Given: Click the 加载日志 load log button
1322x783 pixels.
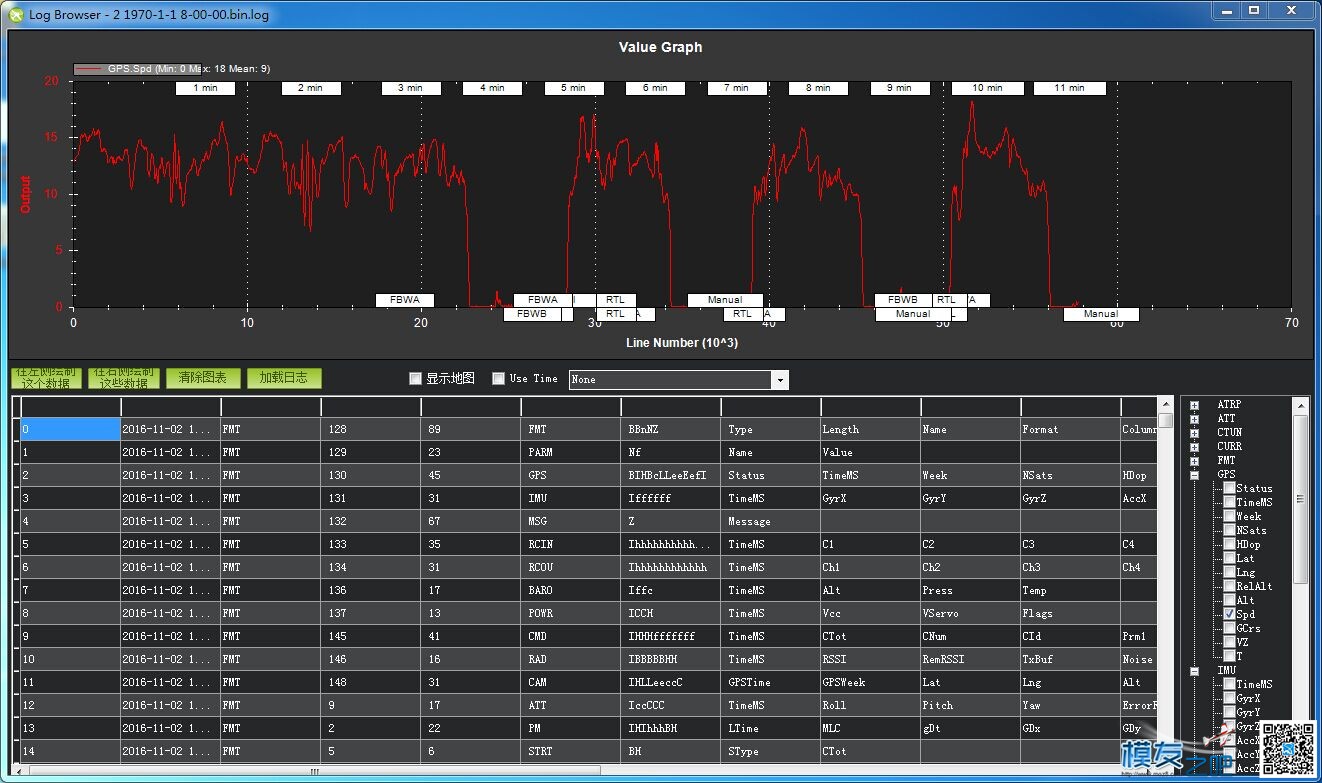Looking at the screenshot, I should coord(284,378).
